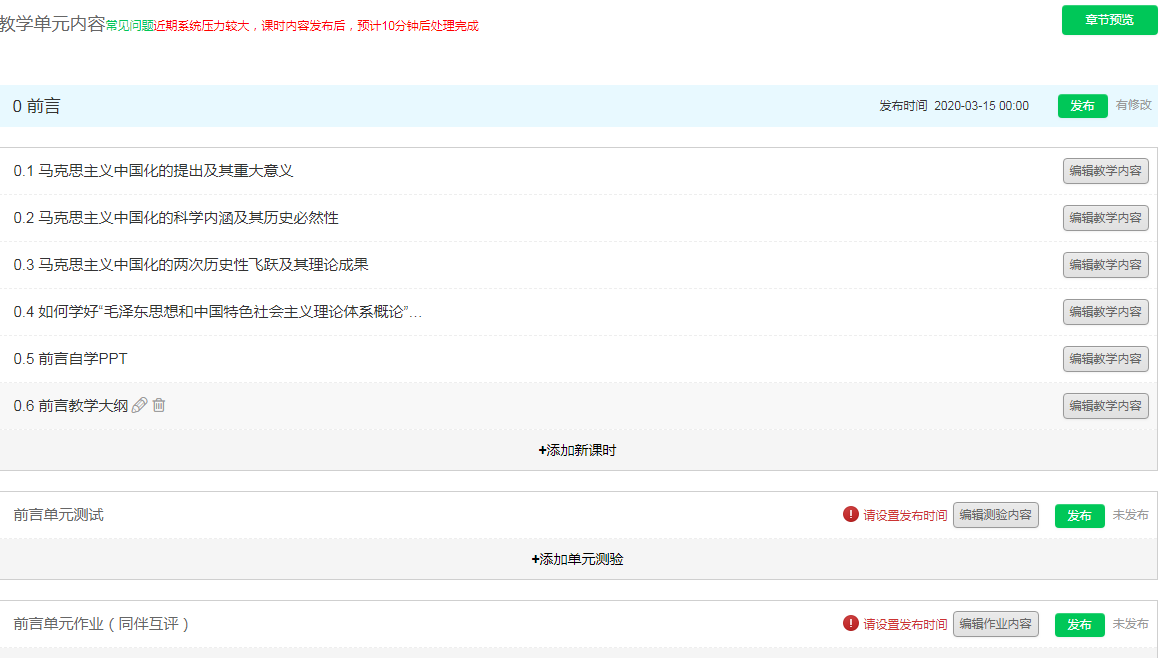Click red warning icon in 前言单元测试 row
The width and height of the screenshot is (1168, 658).
coord(851,515)
